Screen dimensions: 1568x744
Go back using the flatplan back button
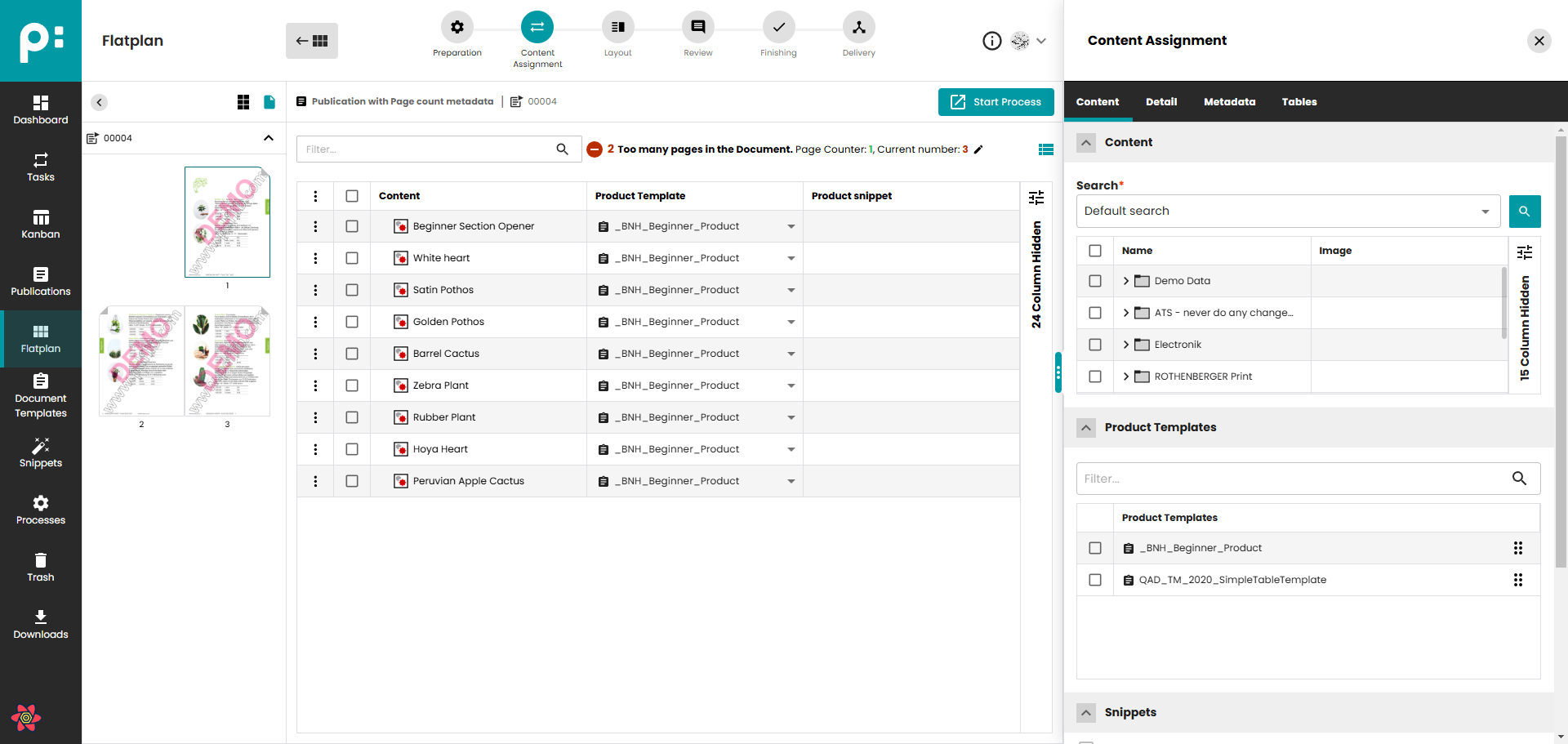(x=312, y=41)
